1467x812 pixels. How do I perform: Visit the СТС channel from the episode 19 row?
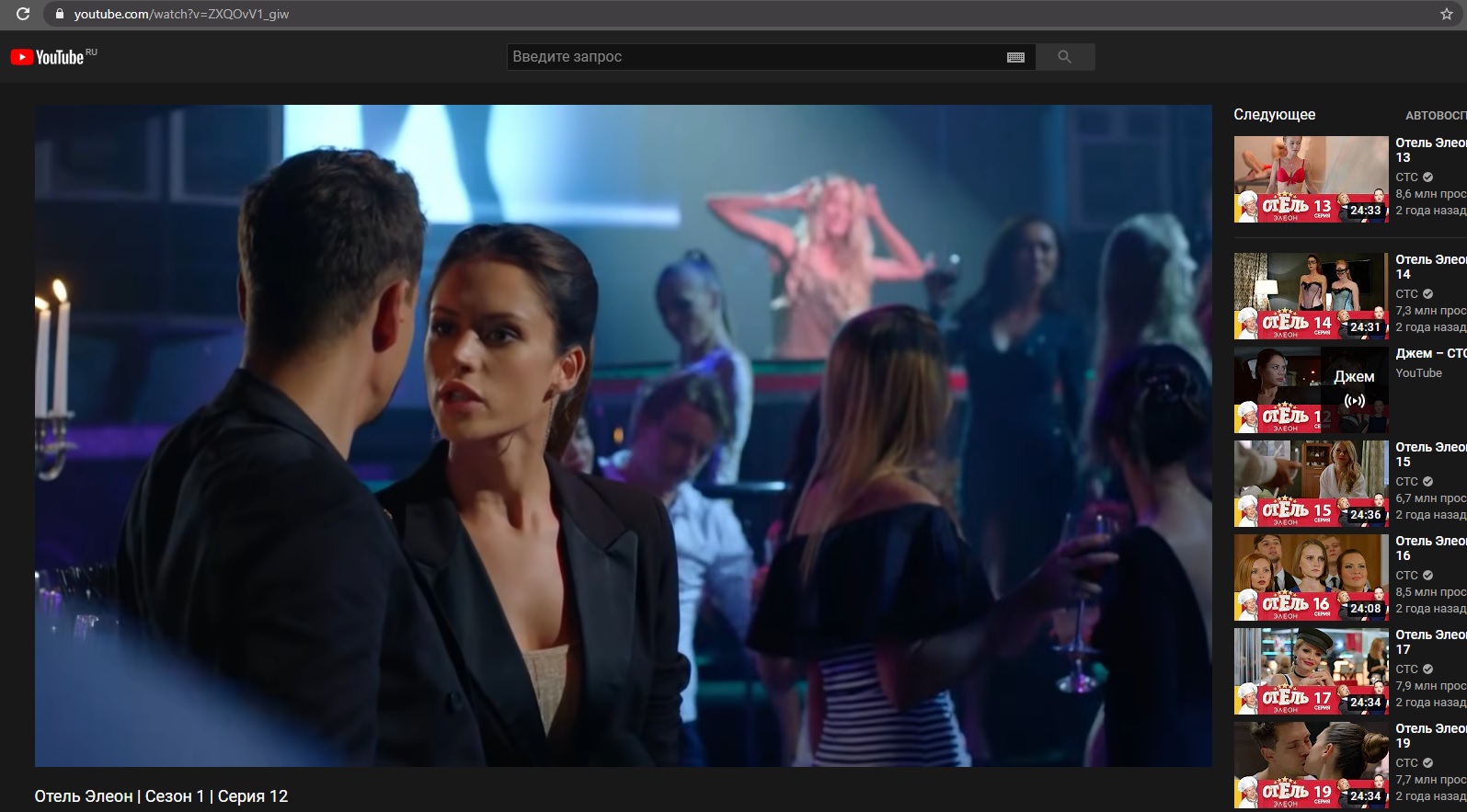point(1407,763)
